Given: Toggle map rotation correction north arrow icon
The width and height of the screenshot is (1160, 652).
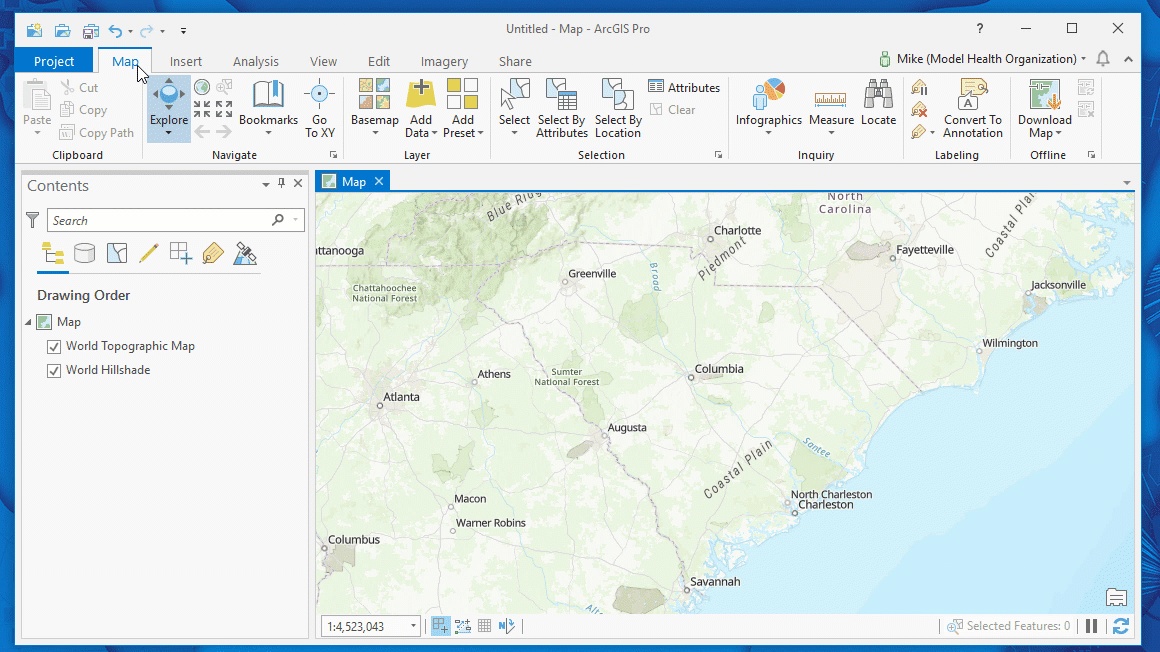Looking at the screenshot, I should (x=507, y=626).
